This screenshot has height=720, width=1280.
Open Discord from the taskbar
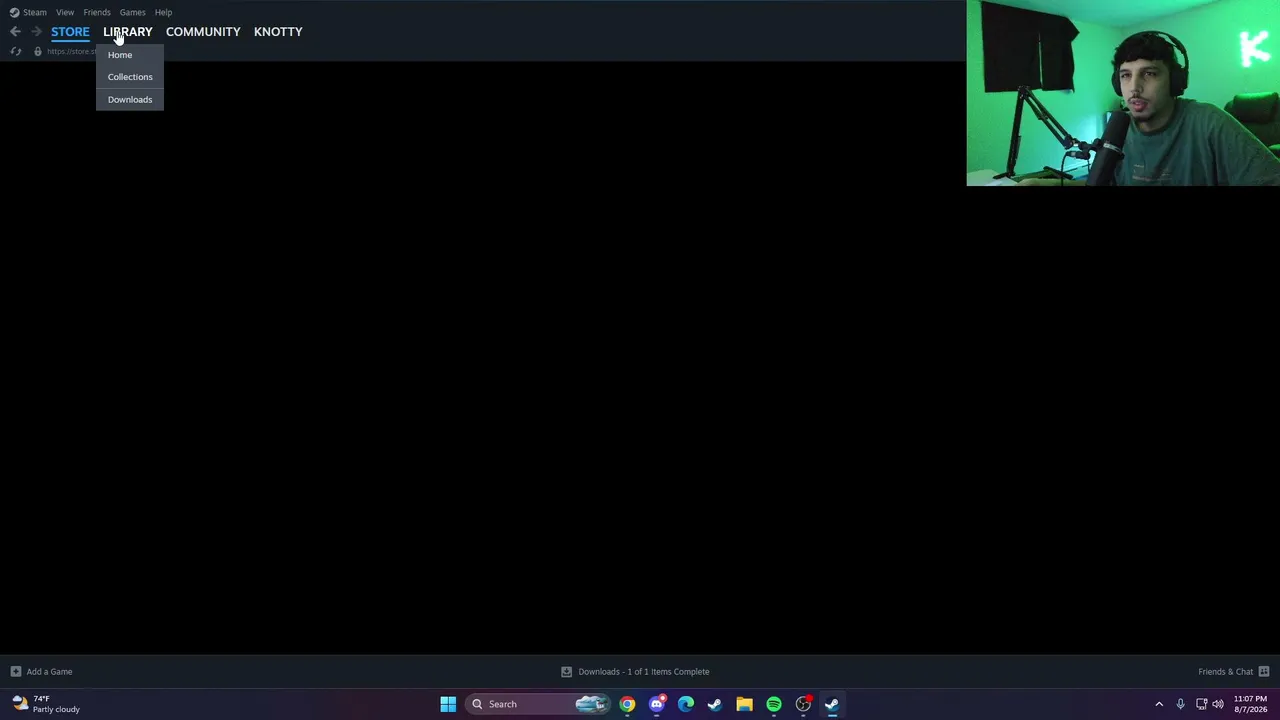[657, 704]
